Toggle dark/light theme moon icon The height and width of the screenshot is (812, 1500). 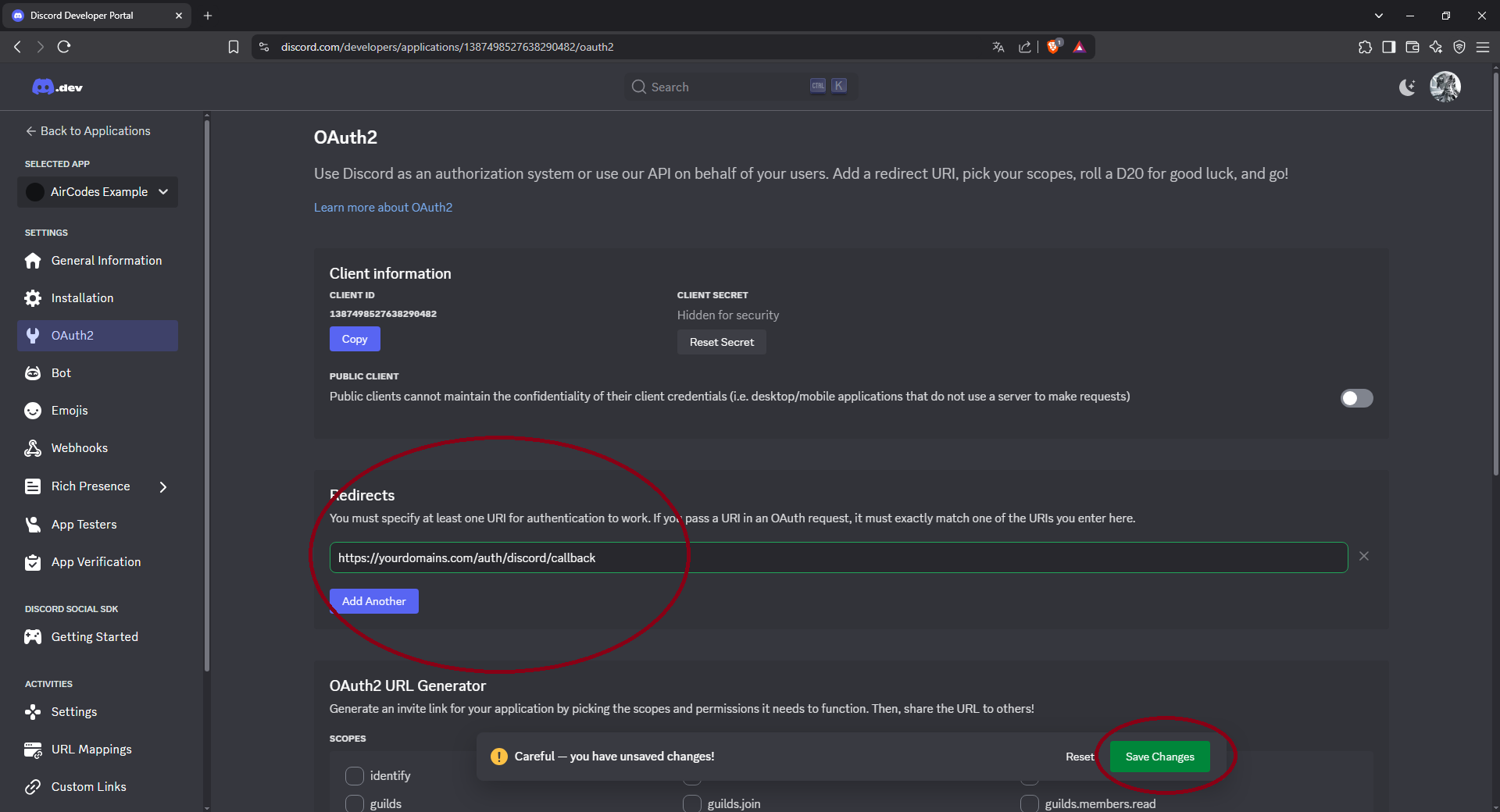(x=1407, y=87)
